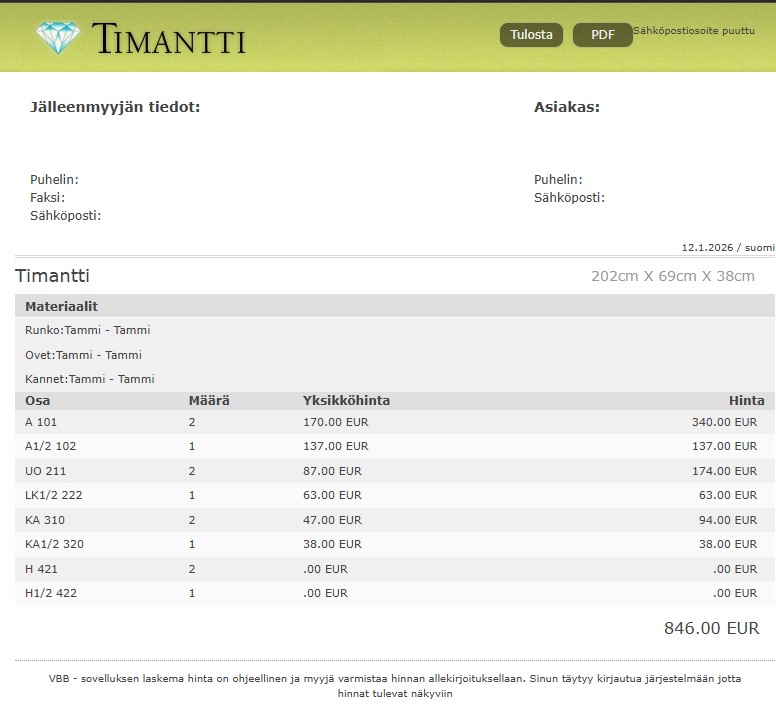Select the 'Jälleenmyyjän tiedot' heading
Screen dimensions: 776x717
click(115, 107)
